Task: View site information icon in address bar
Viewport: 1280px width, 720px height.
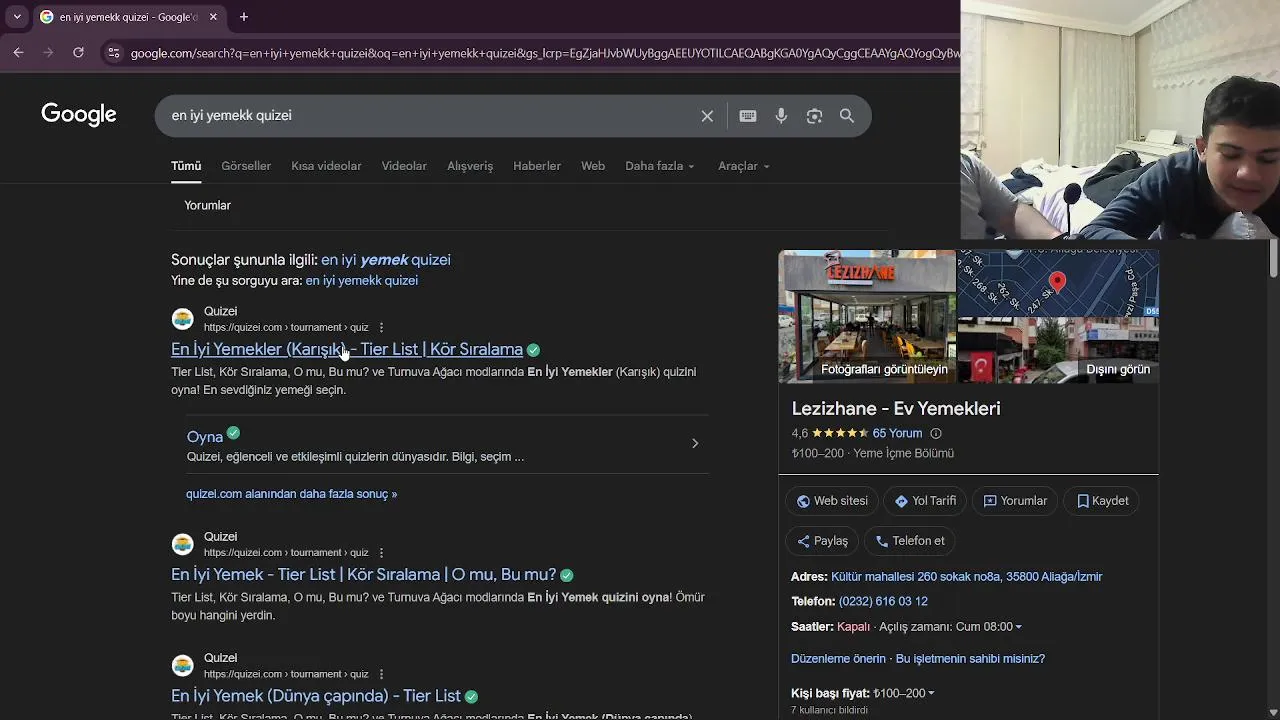Action: (113, 53)
